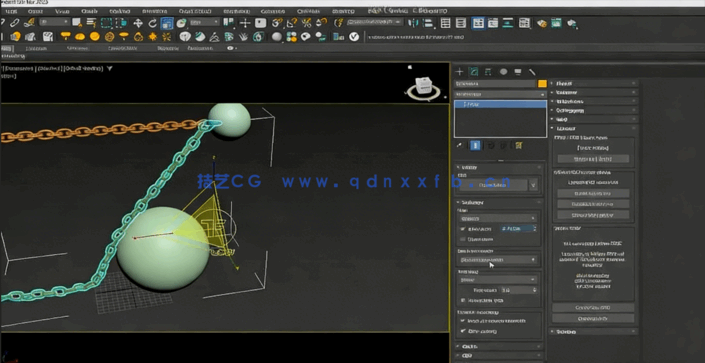Viewport: 705px width, 363px height.
Task: Enable the Select and Manipulate crosshair tool
Action: [x=245, y=22]
